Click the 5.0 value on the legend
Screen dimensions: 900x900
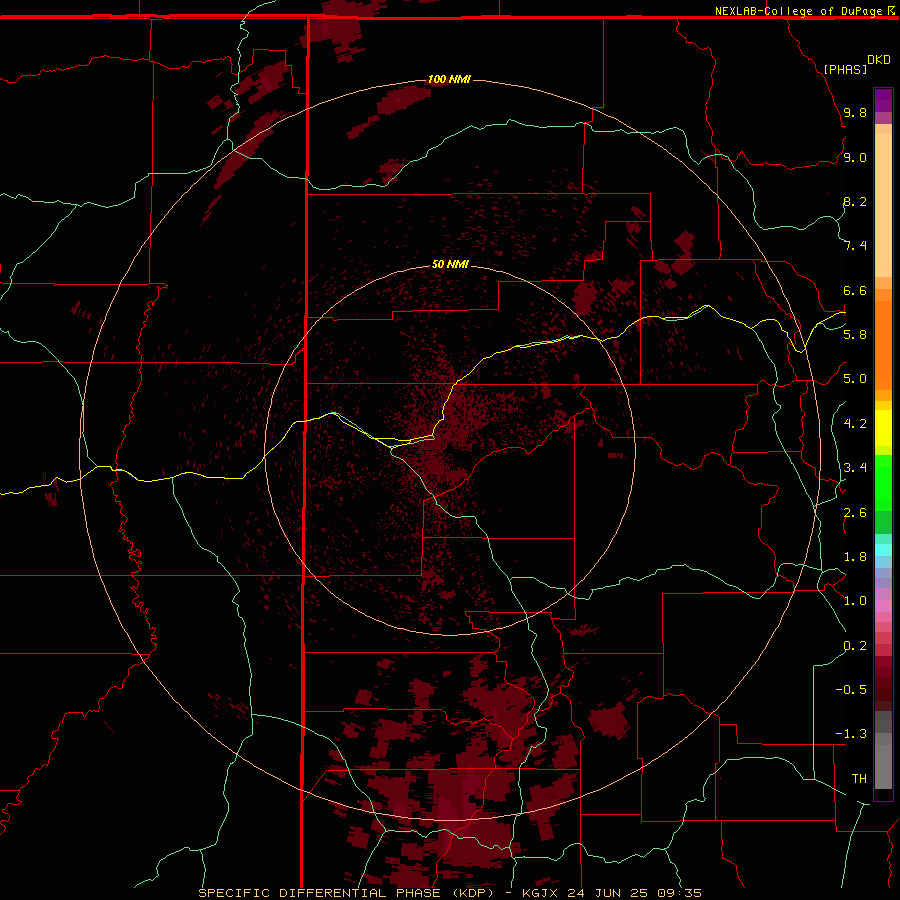coord(855,379)
